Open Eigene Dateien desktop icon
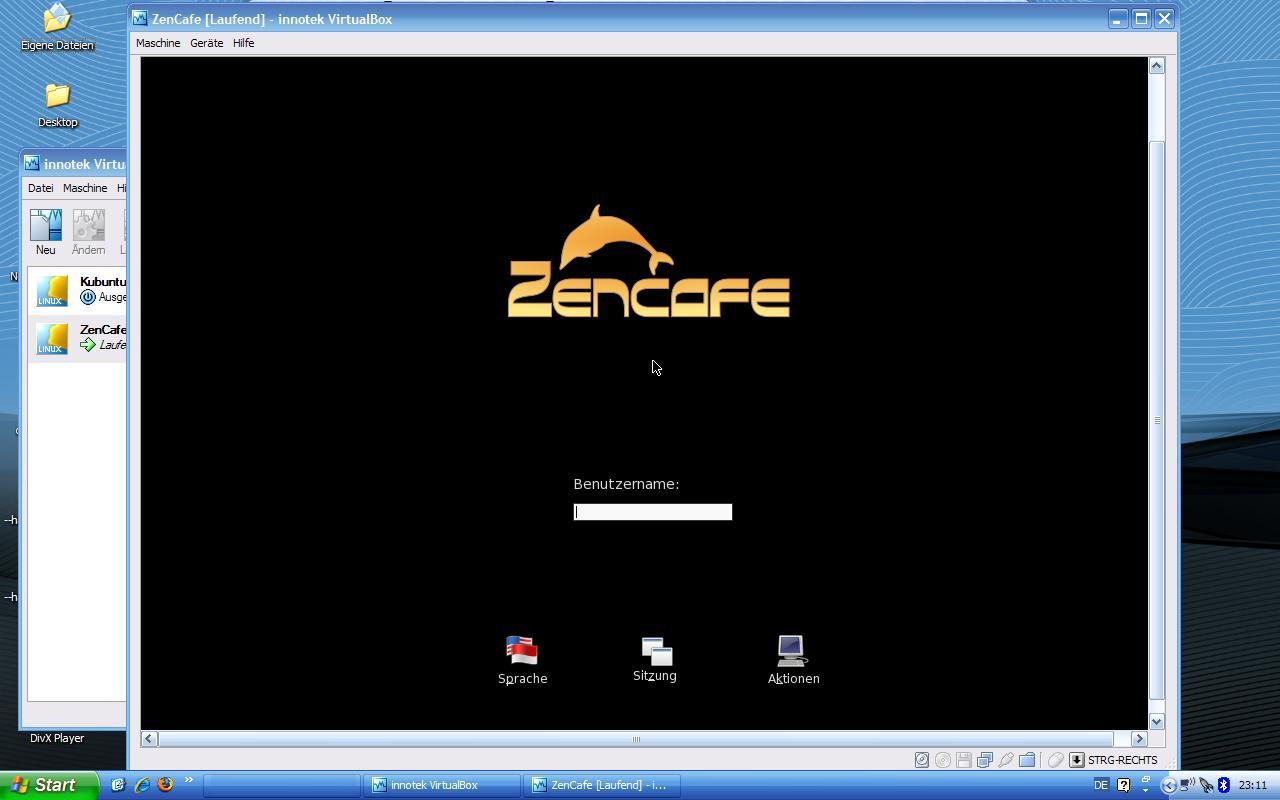 coord(57,27)
